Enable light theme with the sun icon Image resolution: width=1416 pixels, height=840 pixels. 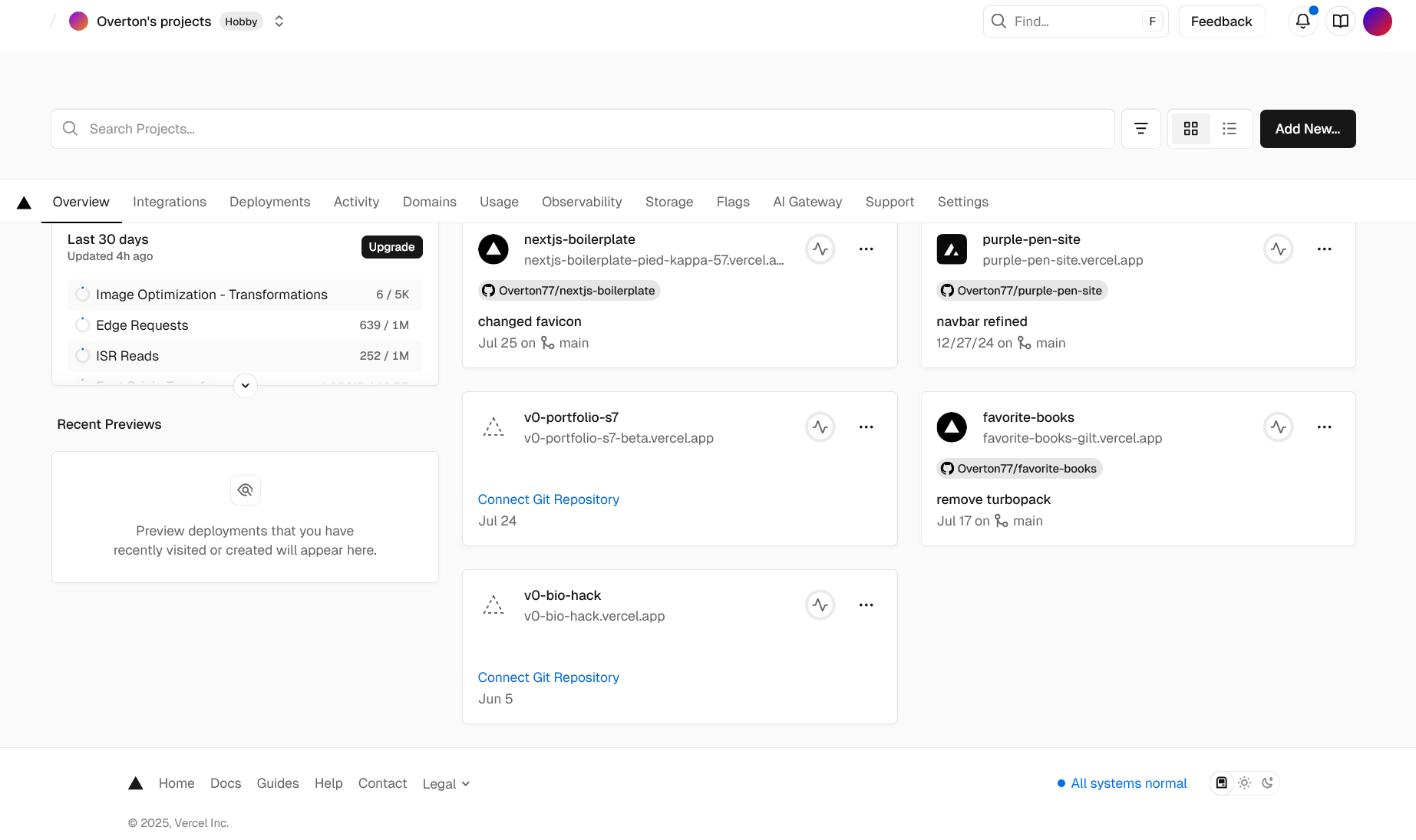tap(1244, 782)
